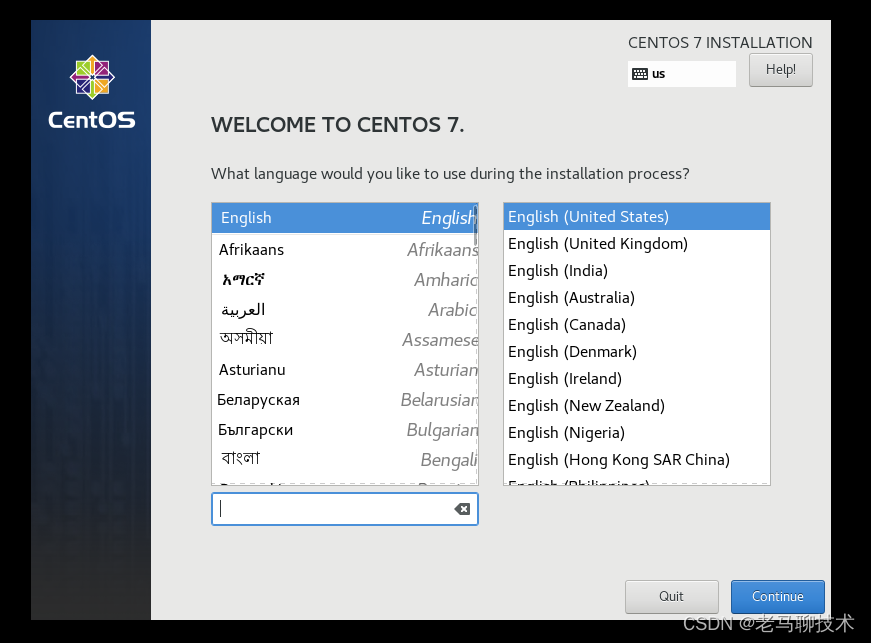Select English (Ireland) locale
Screen dimensions: 871x643
637,379
